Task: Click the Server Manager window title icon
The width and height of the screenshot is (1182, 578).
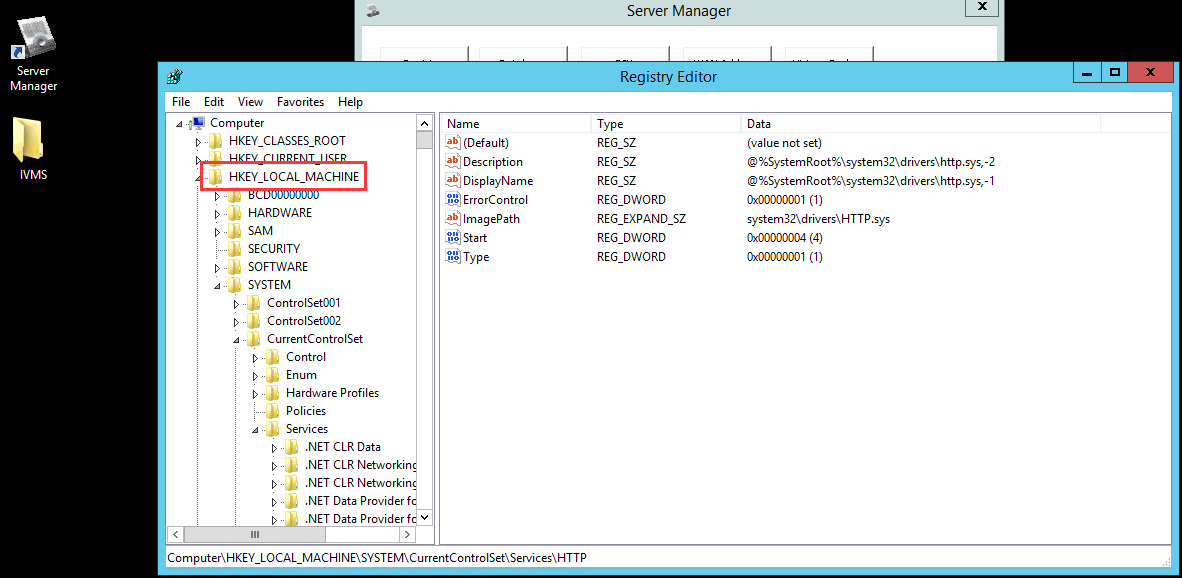Action: [x=373, y=11]
